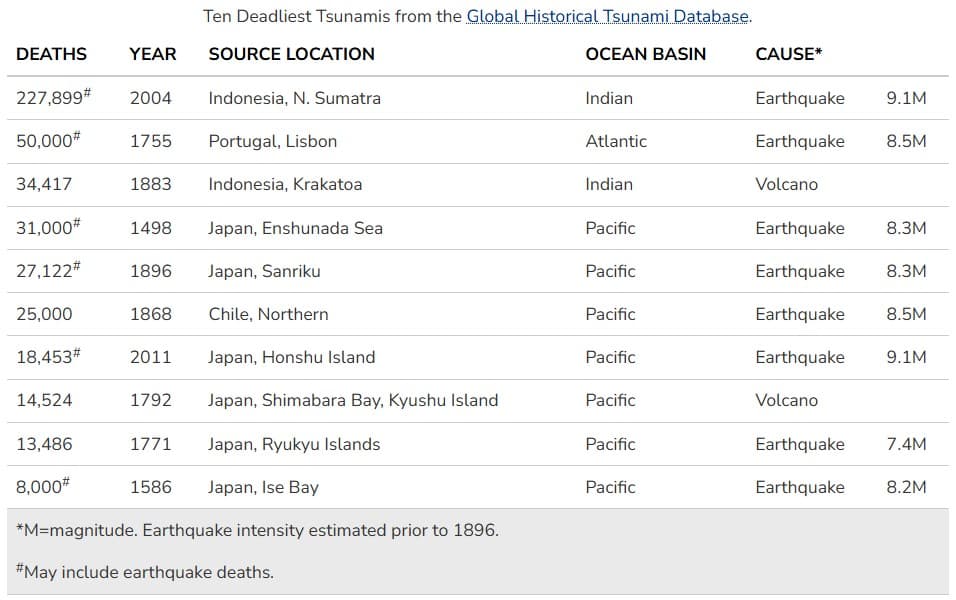Open the Global Historical Tsunami Database link
This screenshot has width=956, height=600.
tap(607, 16)
